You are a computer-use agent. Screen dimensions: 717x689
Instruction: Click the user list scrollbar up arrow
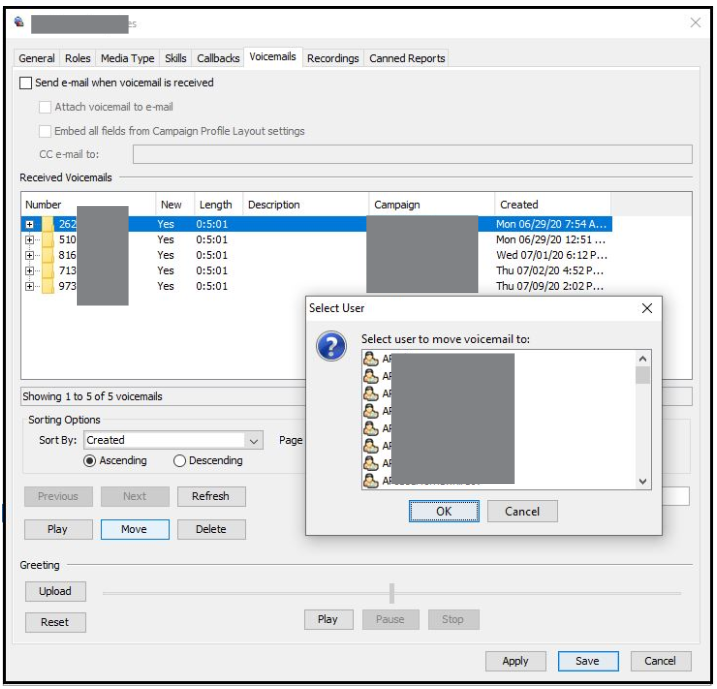click(642, 359)
